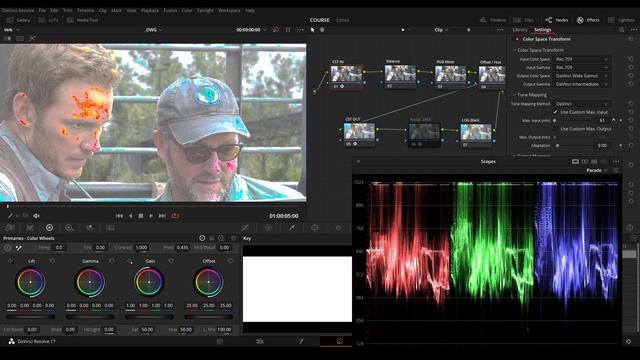Uncheck Use Custom Max. Input

(555, 112)
